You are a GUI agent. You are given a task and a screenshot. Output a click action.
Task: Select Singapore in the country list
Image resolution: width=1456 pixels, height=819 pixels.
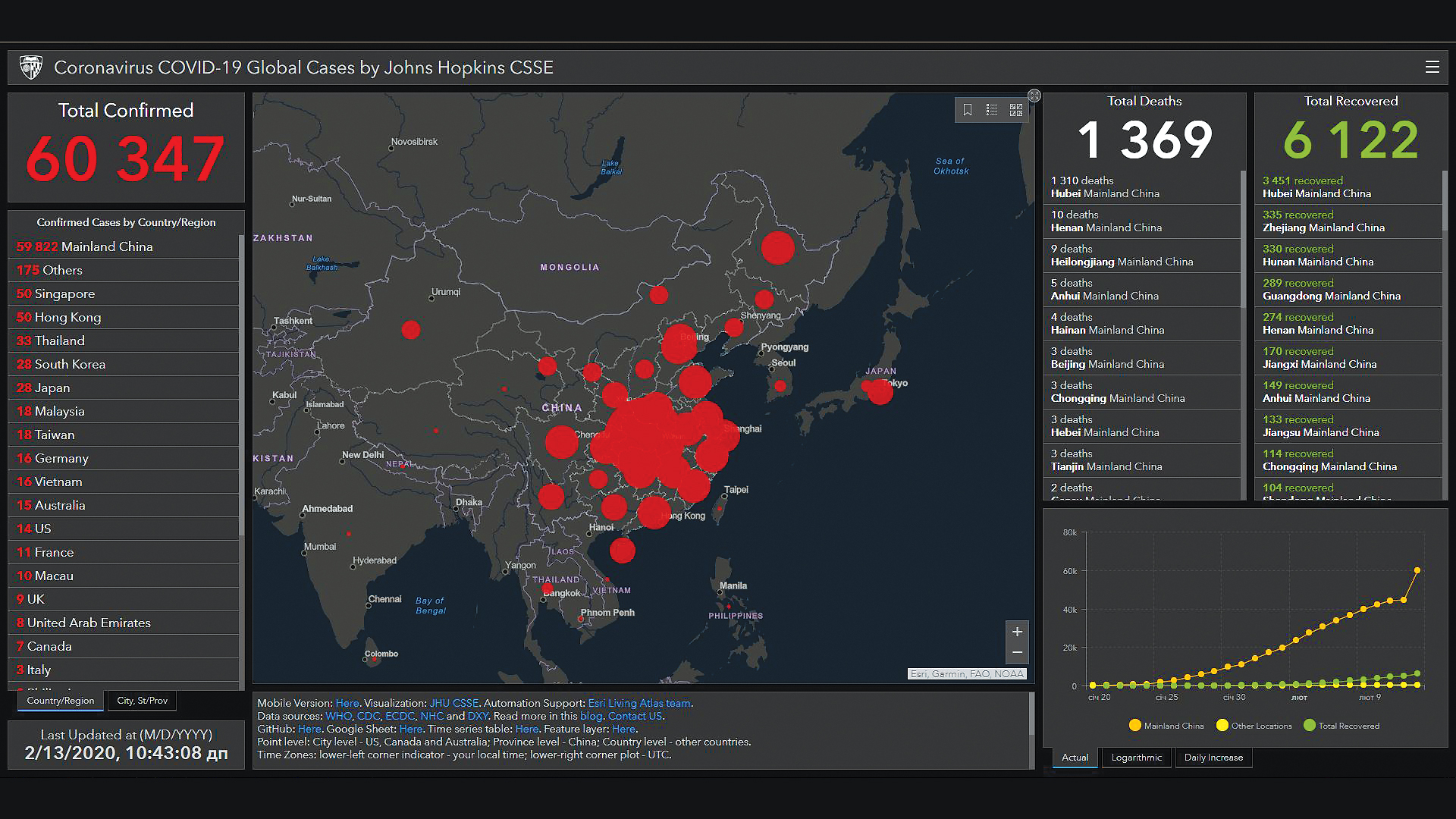123,293
